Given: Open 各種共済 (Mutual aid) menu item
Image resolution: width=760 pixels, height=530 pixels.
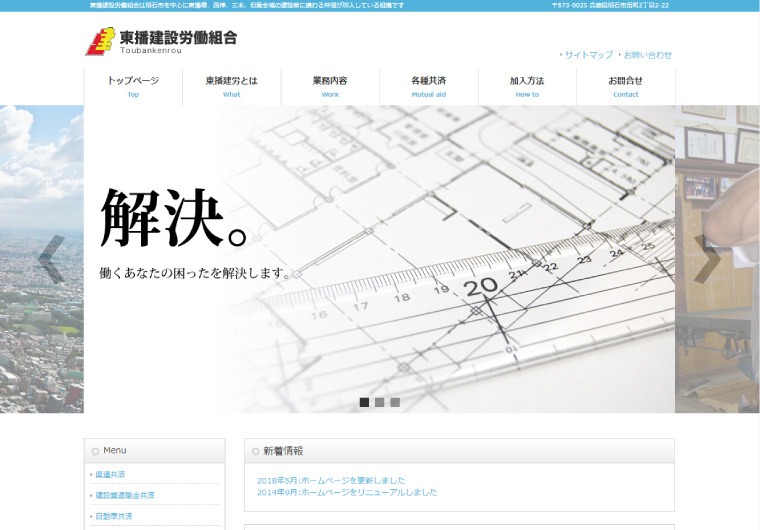Looking at the screenshot, I should (x=428, y=86).
